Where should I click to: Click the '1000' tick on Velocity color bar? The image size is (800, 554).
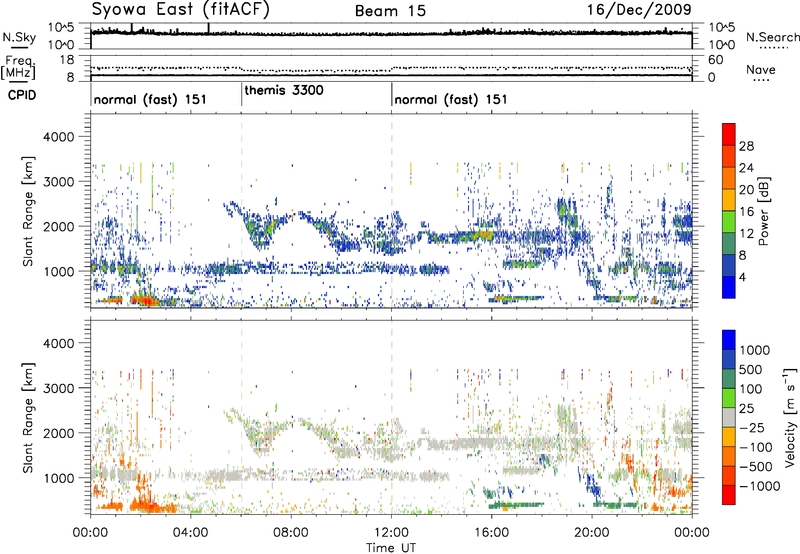pyautogui.click(x=754, y=350)
